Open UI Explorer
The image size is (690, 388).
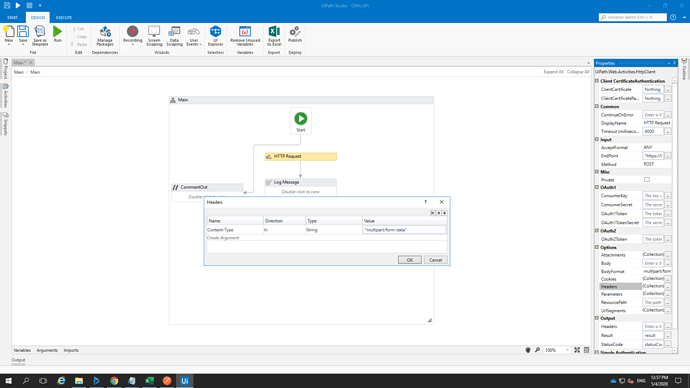216,36
